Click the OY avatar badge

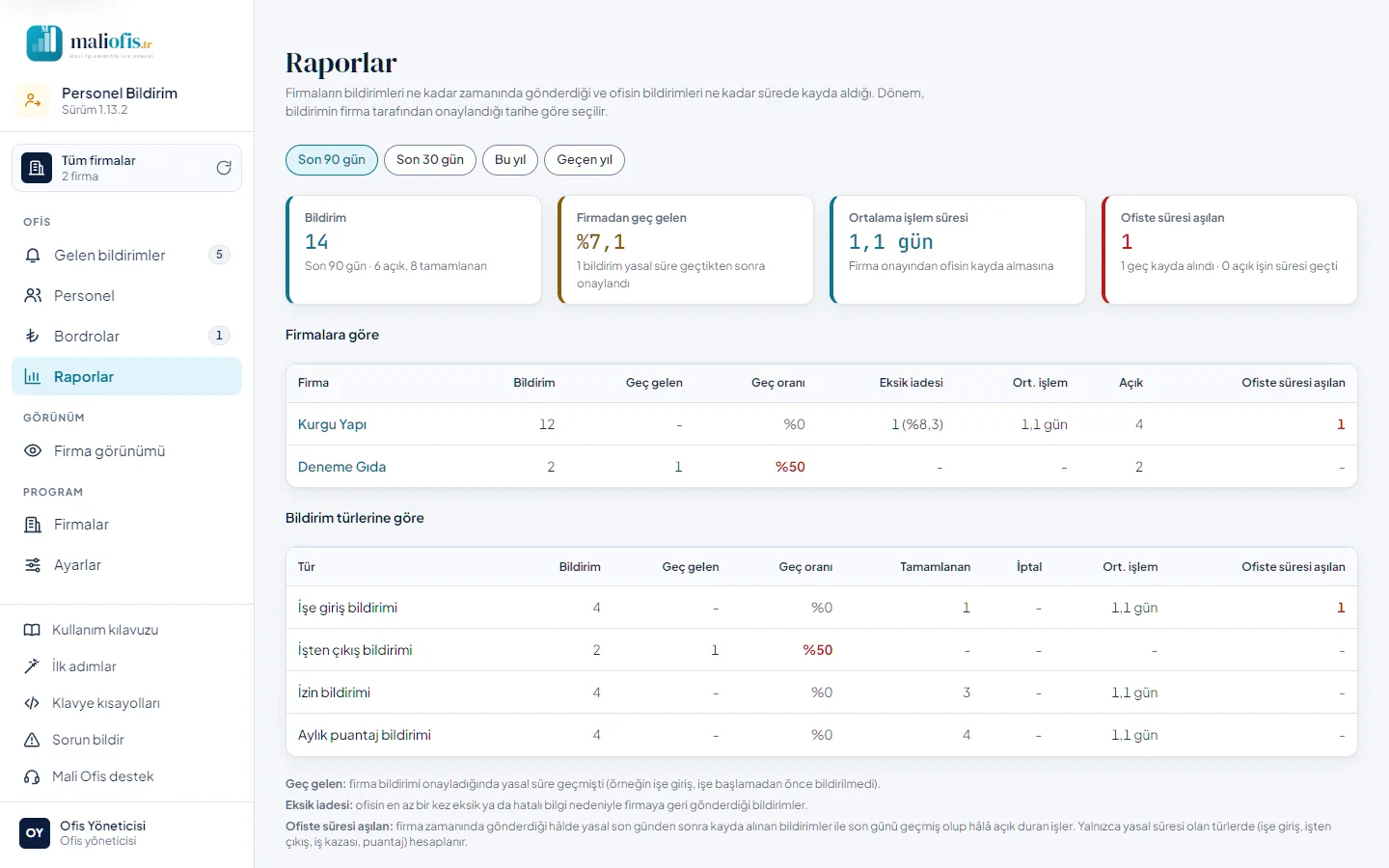pos(35,833)
